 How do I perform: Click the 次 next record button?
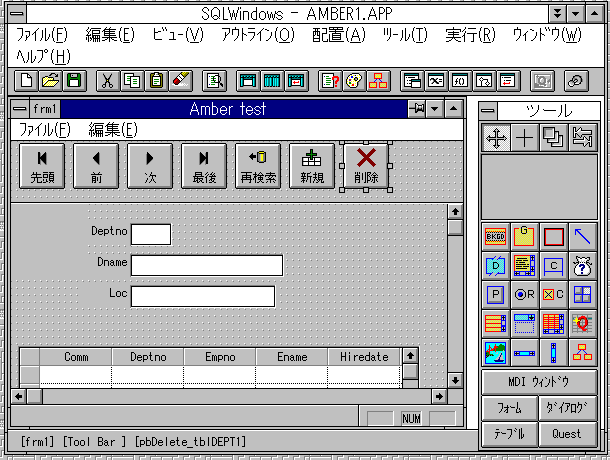coord(150,166)
